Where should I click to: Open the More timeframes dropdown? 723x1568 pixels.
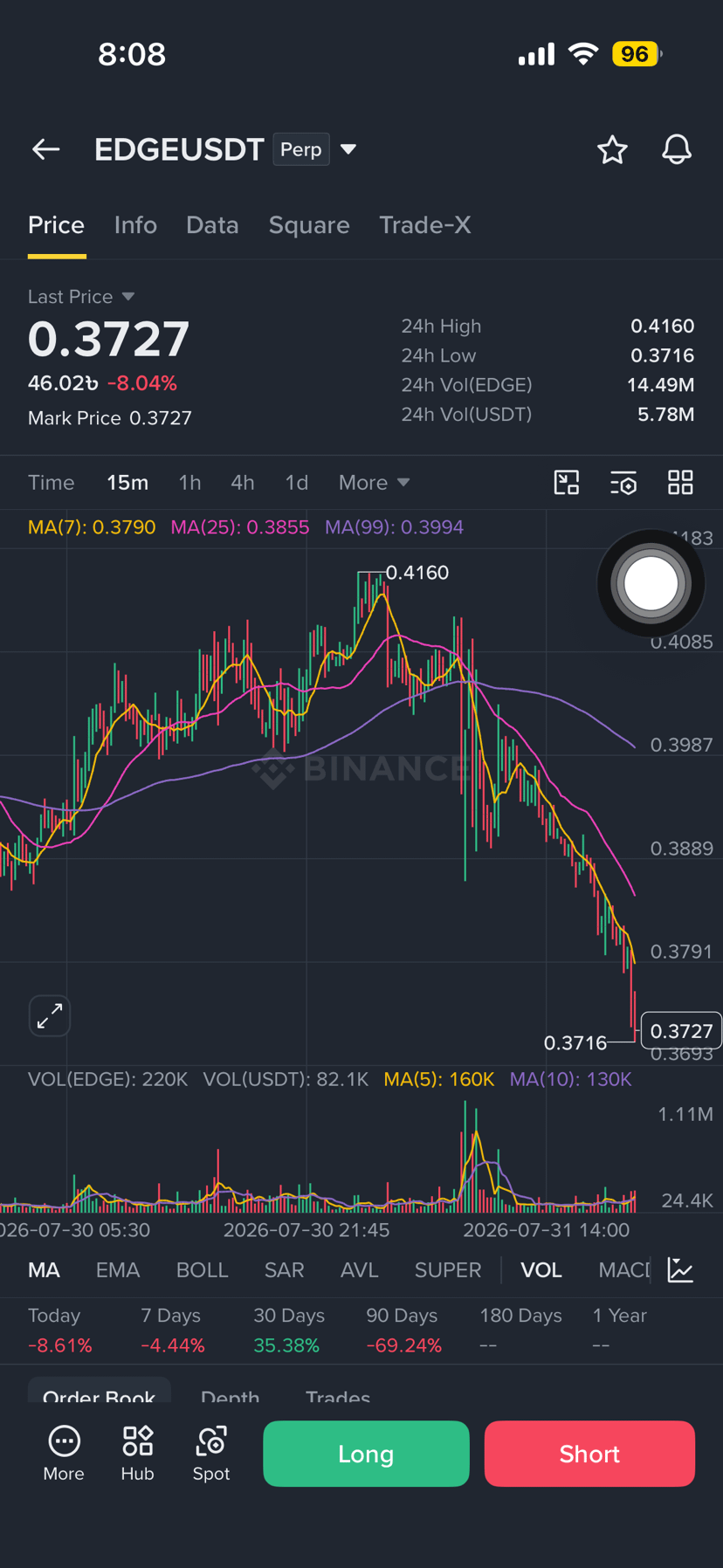(375, 483)
